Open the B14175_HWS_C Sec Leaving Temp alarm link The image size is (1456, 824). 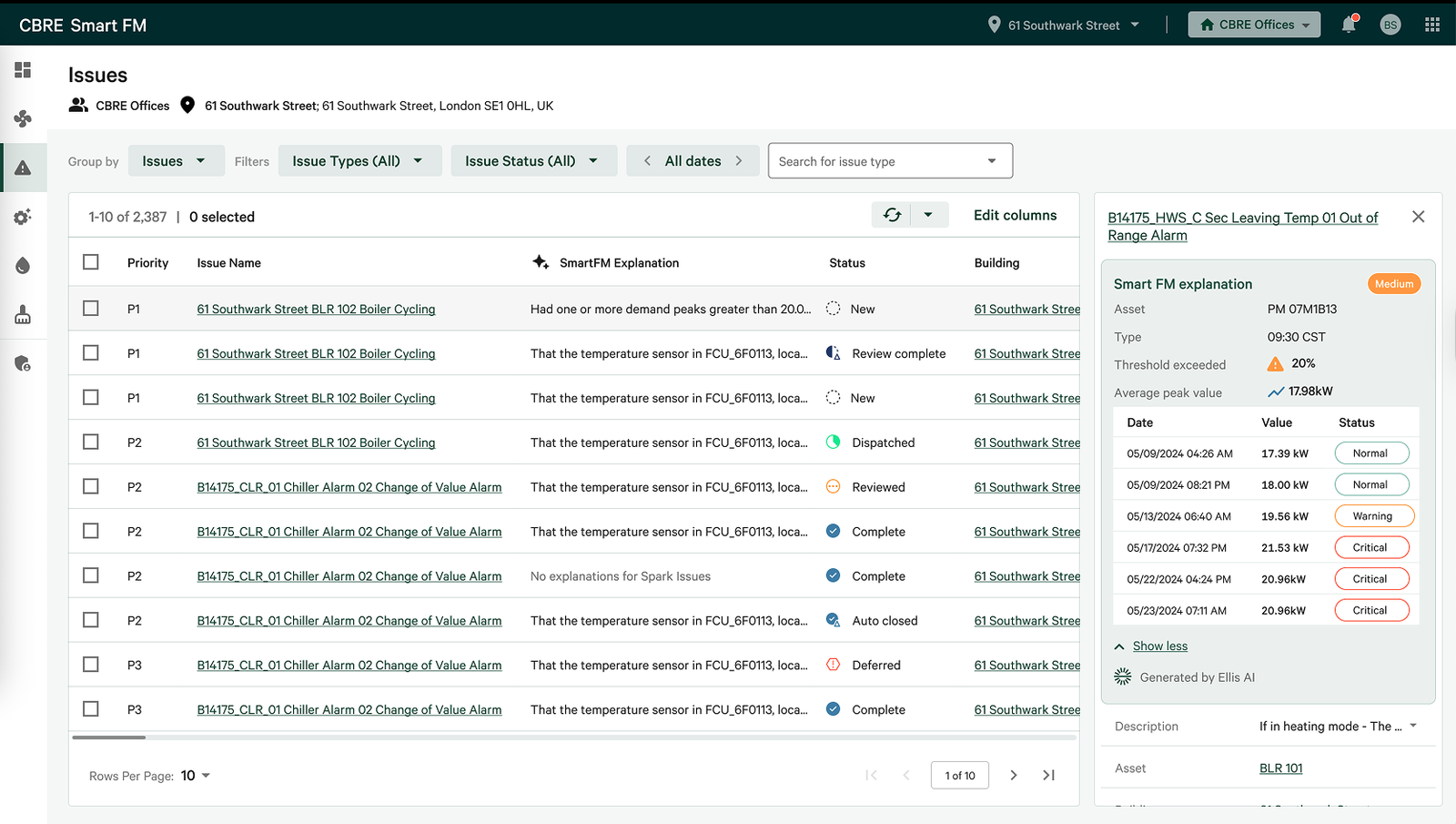coord(1242,226)
